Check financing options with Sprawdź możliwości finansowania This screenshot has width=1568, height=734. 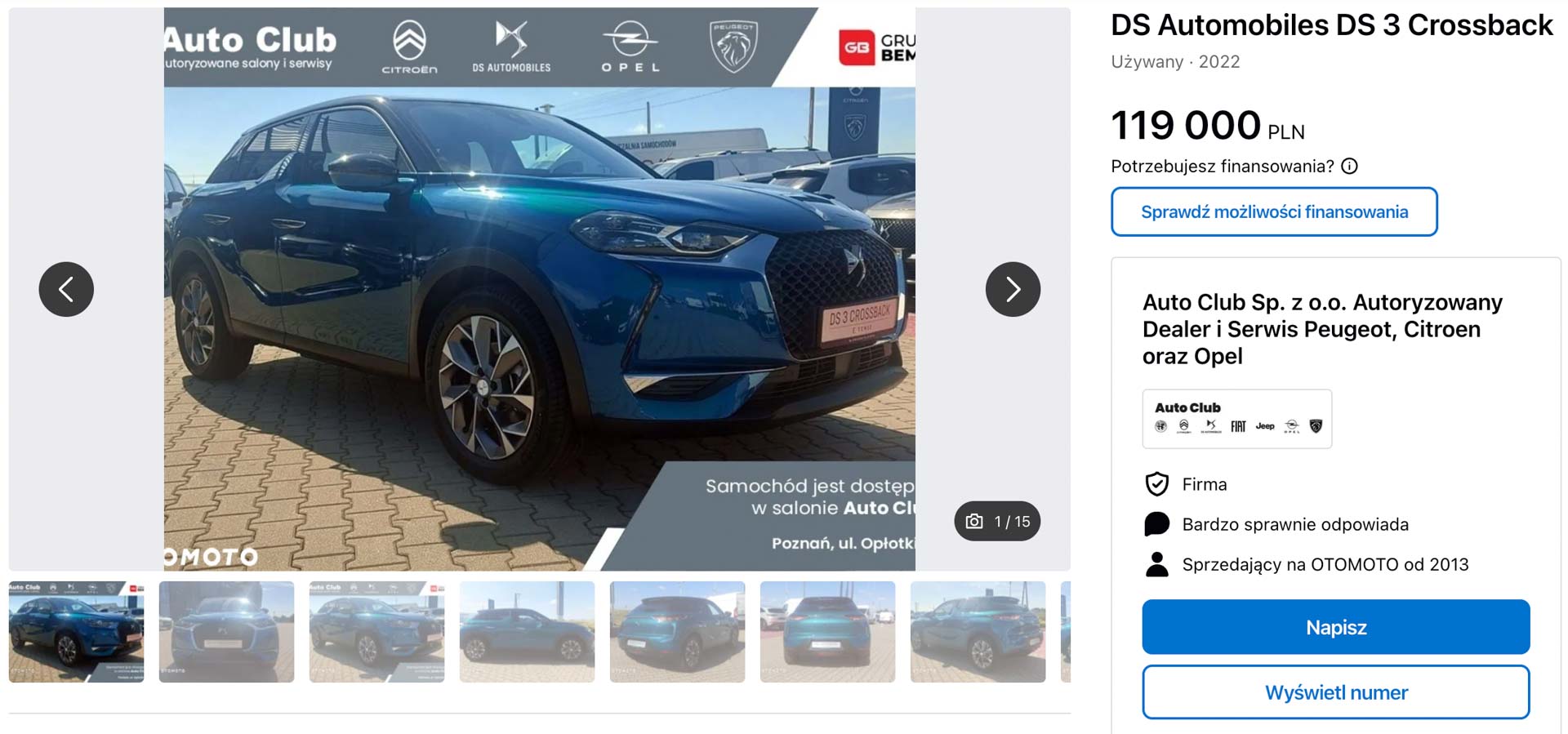point(1274,212)
